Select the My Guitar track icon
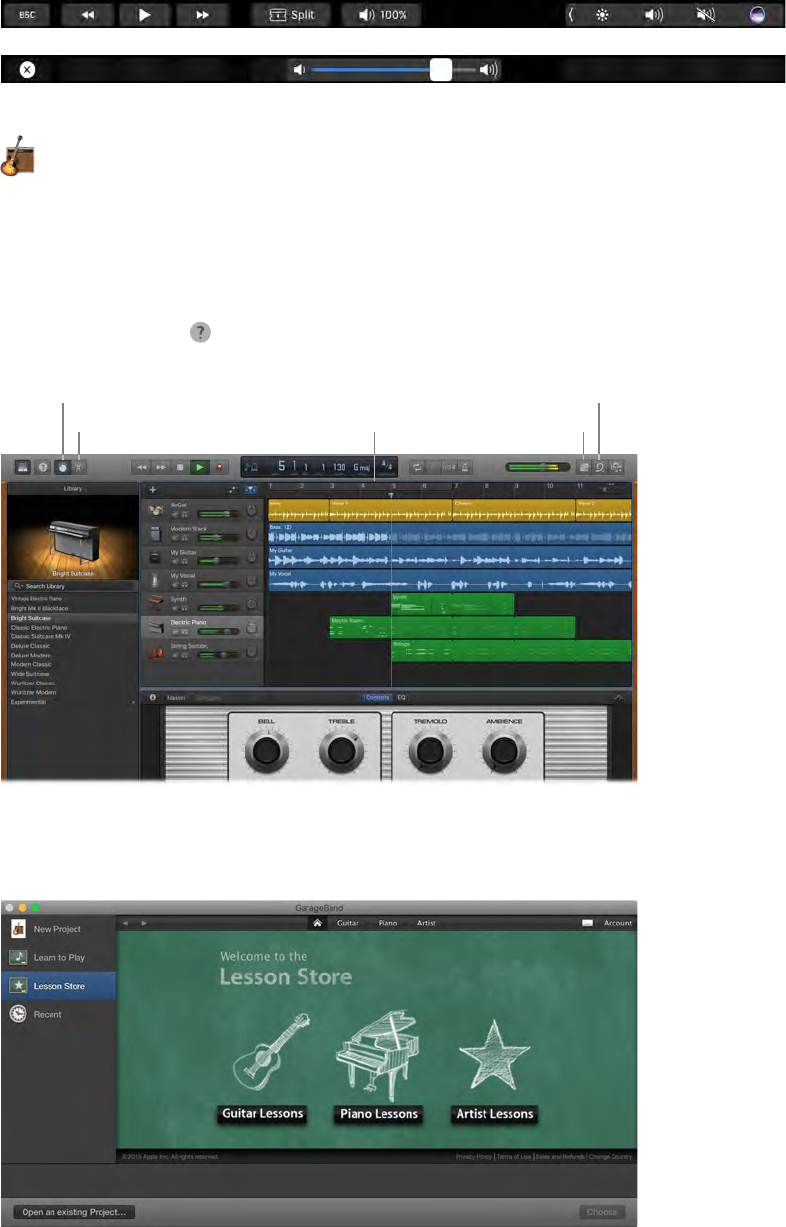 pyautogui.click(x=155, y=557)
